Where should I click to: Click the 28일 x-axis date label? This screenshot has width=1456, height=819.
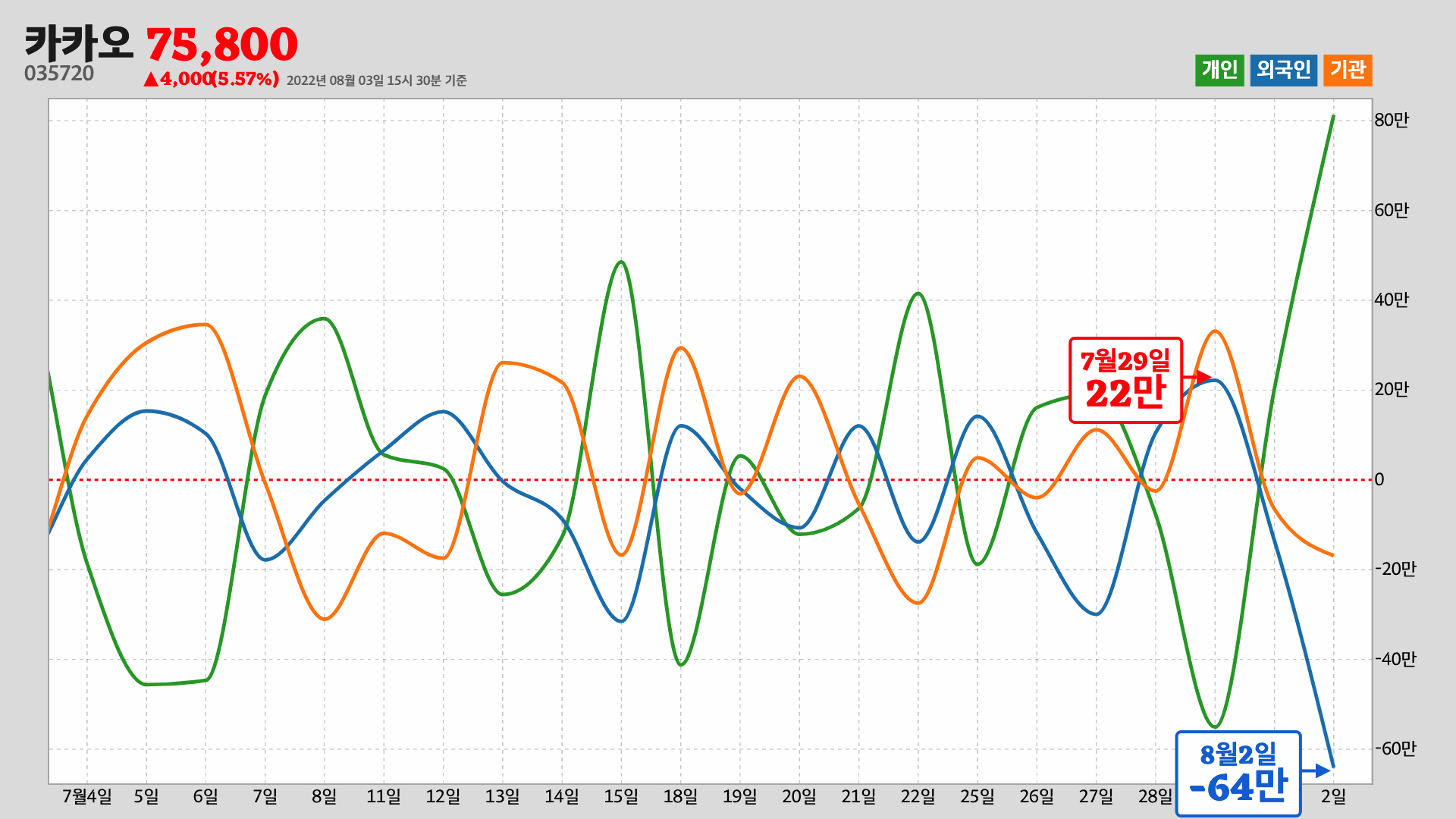pos(1155,796)
